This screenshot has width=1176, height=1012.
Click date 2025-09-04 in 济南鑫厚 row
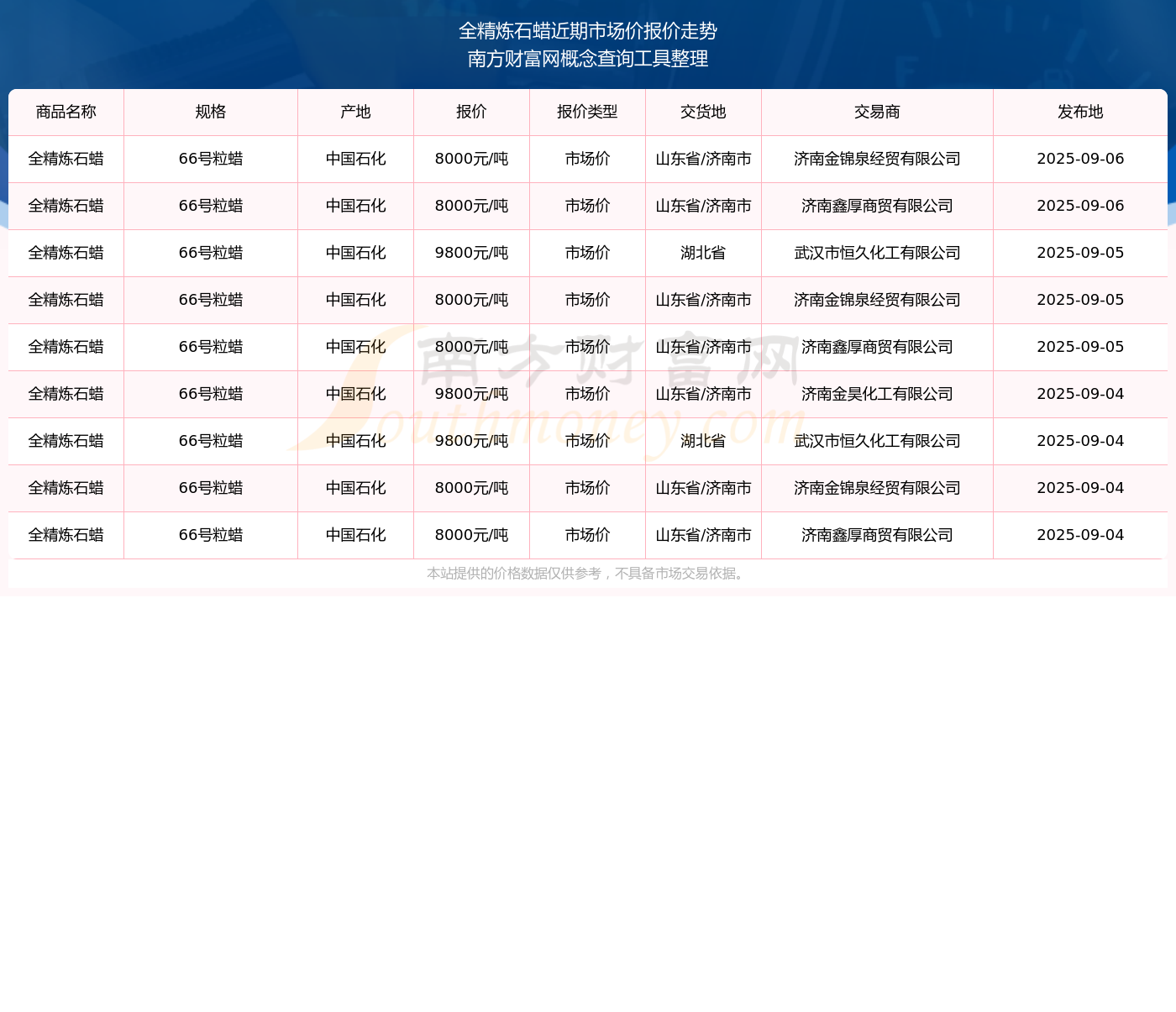pos(1081,535)
